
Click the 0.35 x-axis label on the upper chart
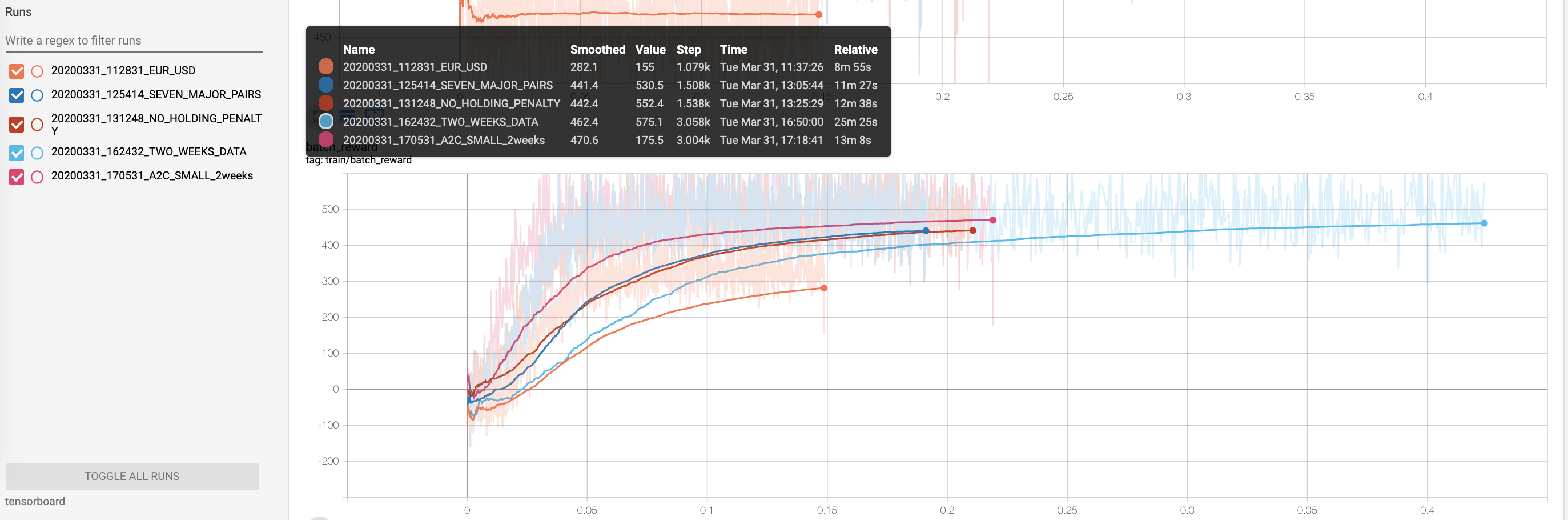click(x=1304, y=97)
